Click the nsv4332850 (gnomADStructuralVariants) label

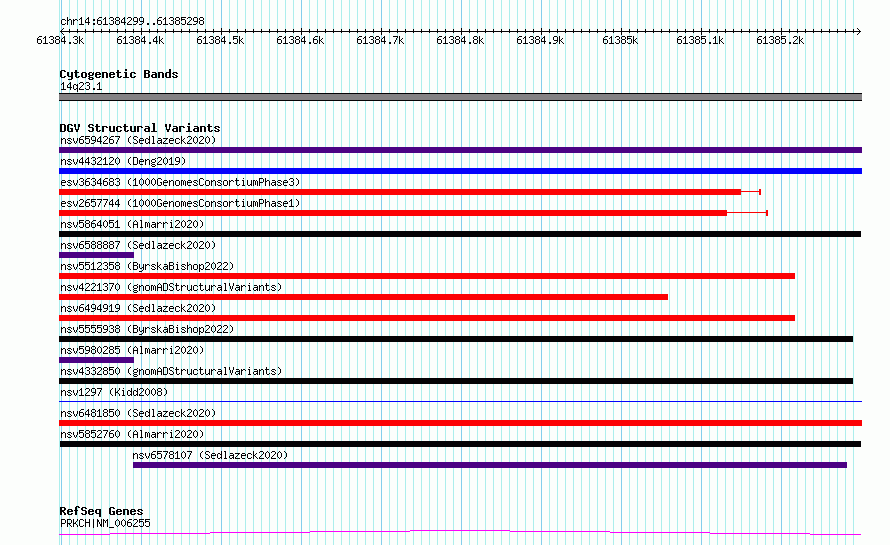(171, 371)
